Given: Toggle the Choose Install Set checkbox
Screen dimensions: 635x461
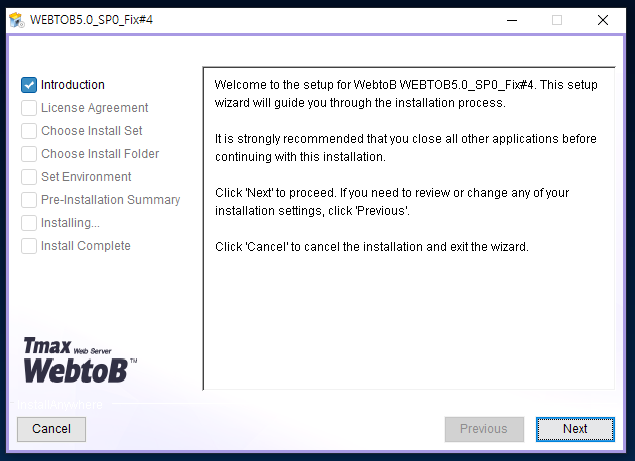Looking at the screenshot, I should tap(29, 131).
